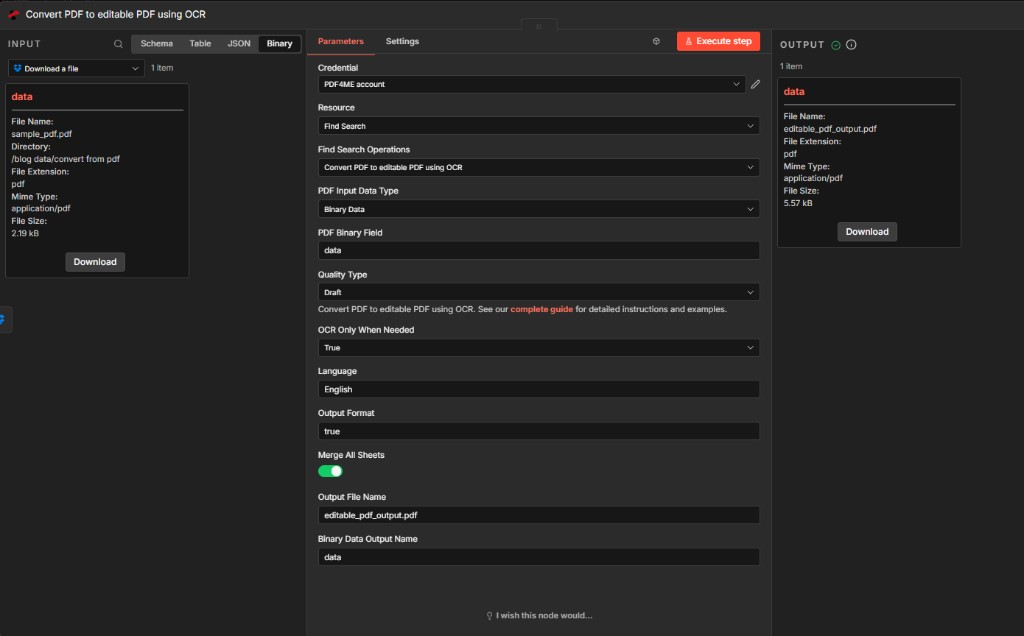The height and width of the screenshot is (636, 1024).
Task: Open the complete guide link
Action: click(541, 310)
